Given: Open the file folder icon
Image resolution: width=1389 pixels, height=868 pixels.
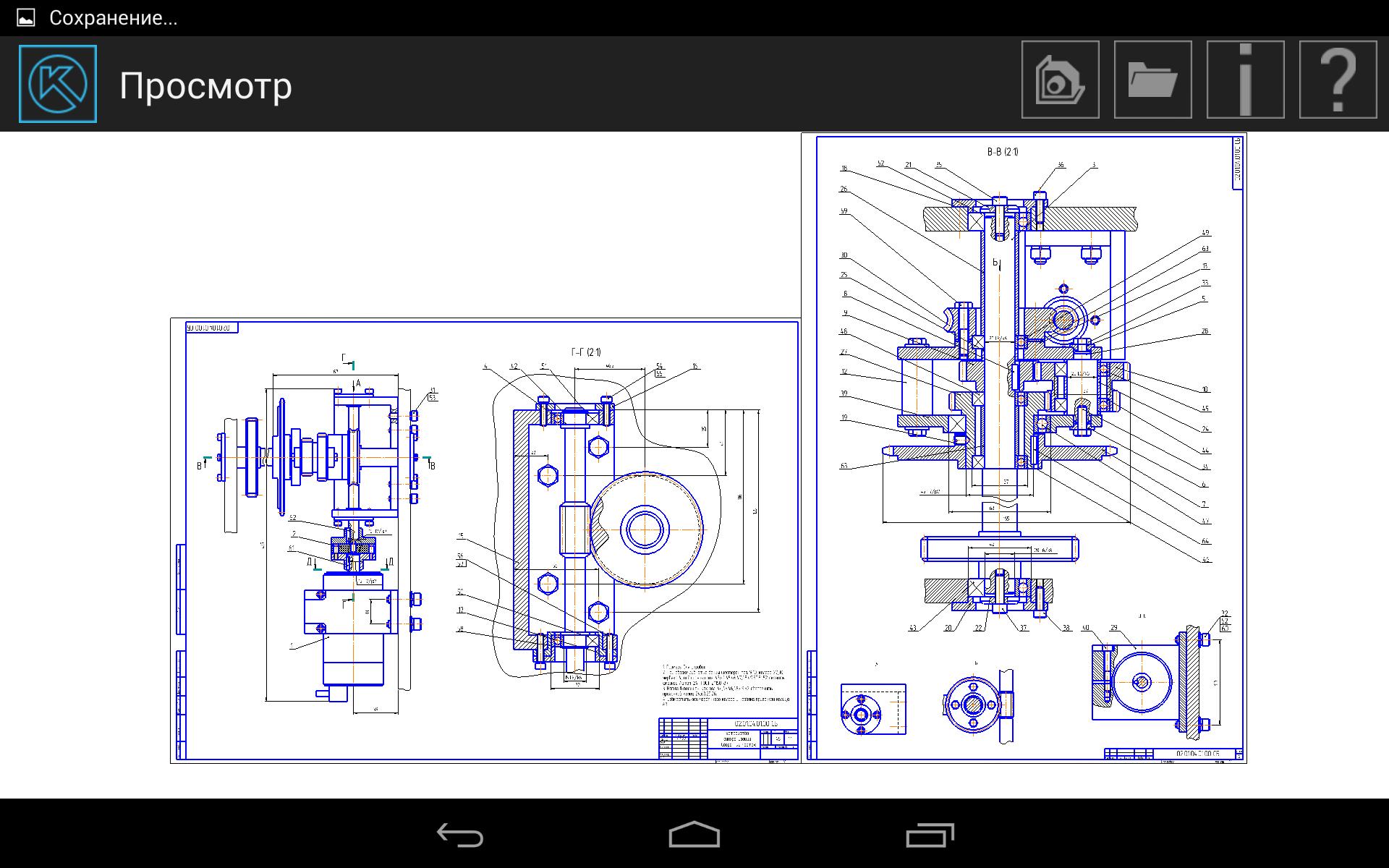Looking at the screenshot, I should (x=1152, y=80).
